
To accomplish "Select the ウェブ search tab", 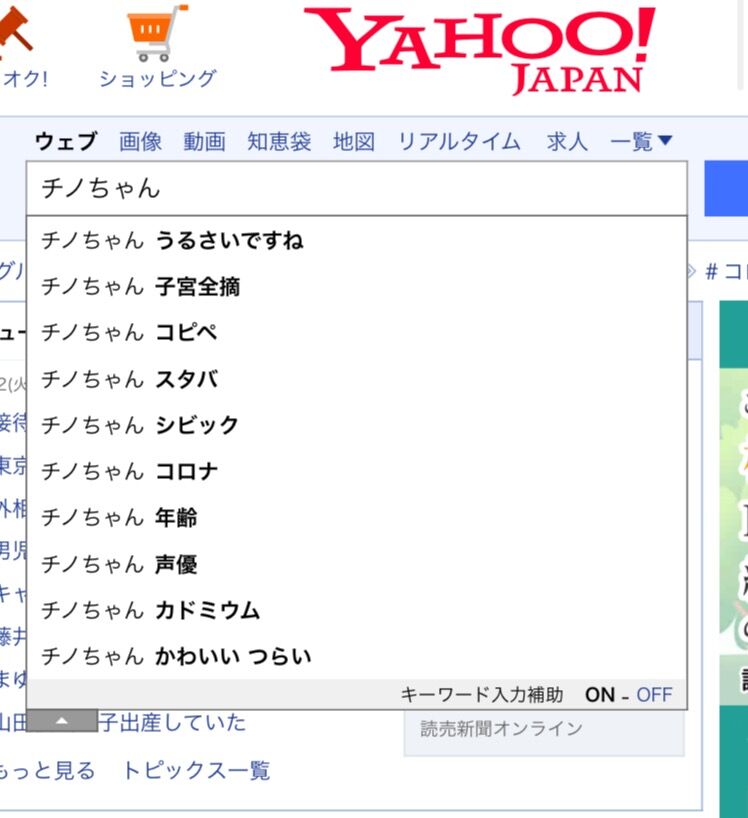I will (x=66, y=141).
